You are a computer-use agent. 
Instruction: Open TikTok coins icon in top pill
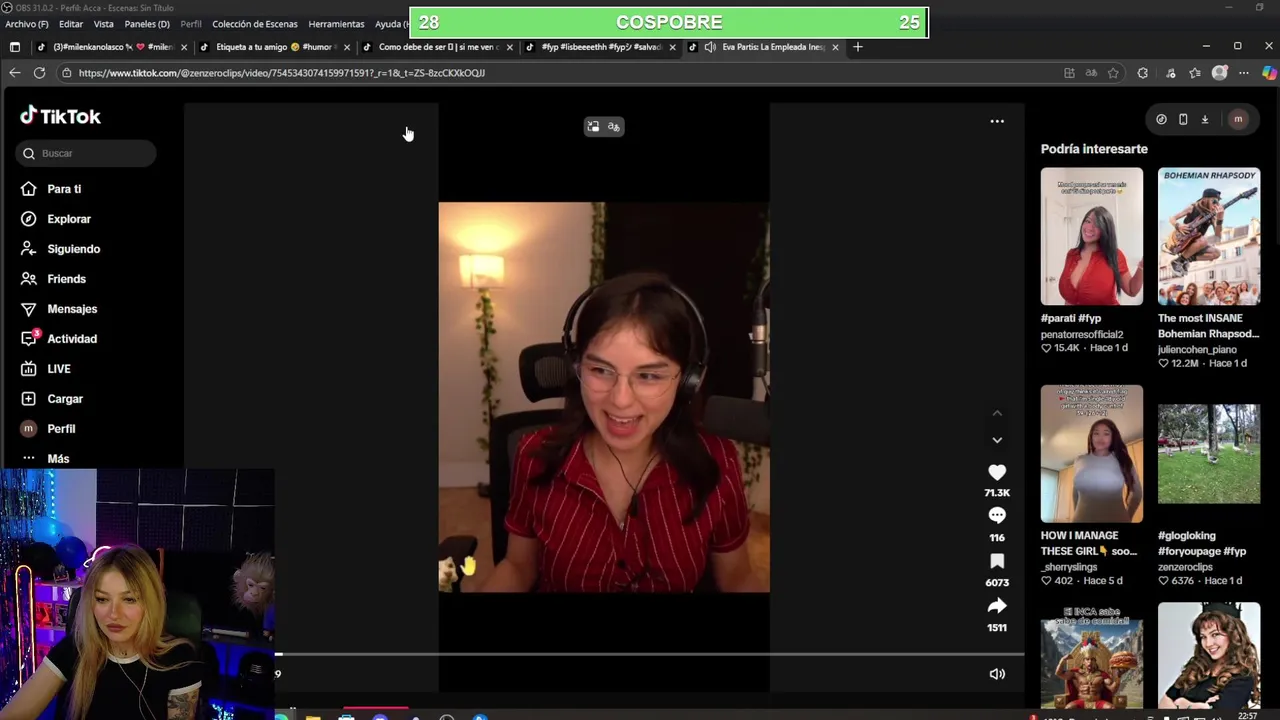click(x=1161, y=119)
